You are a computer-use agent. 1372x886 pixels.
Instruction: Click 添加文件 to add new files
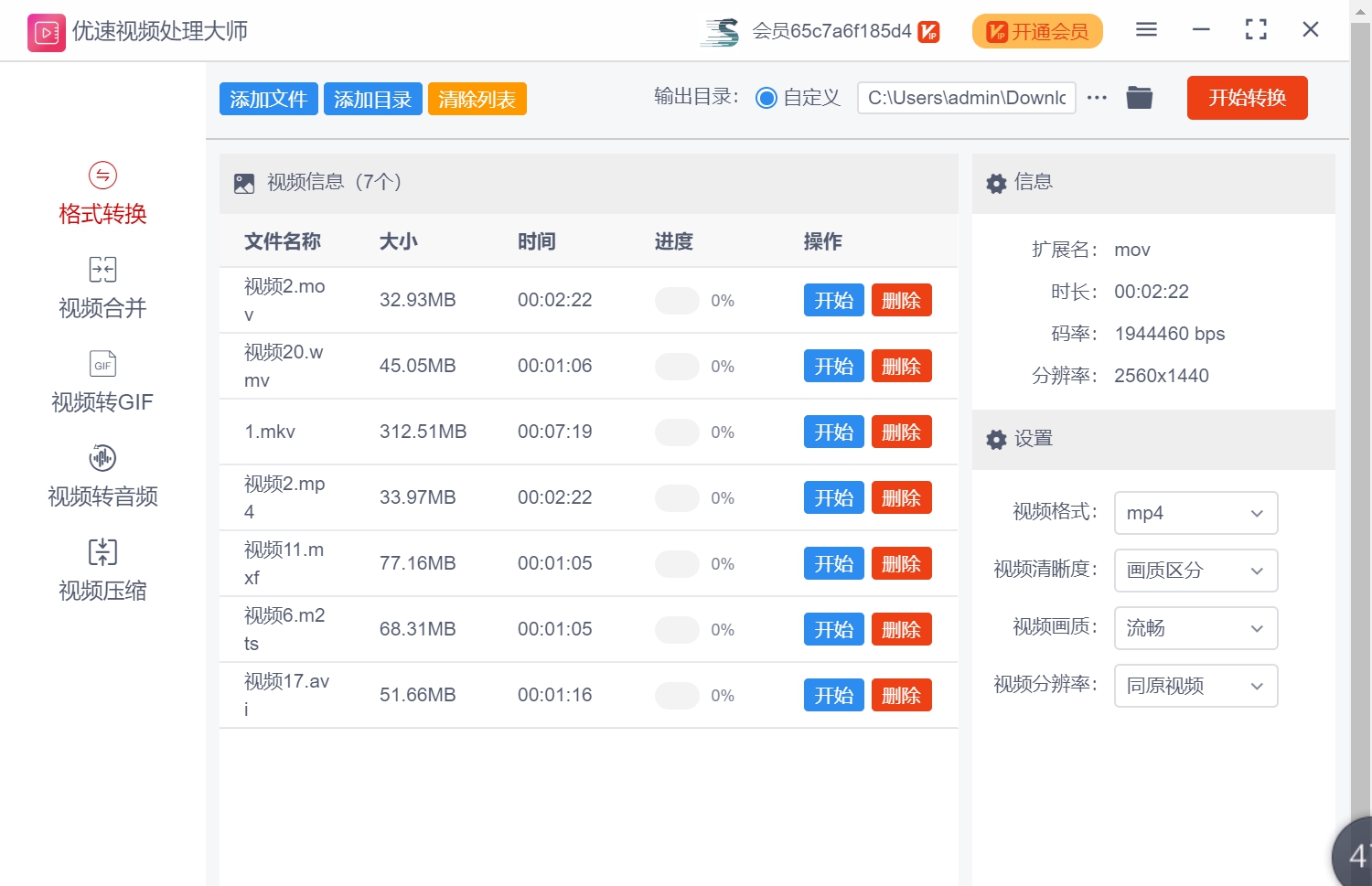[268, 98]
